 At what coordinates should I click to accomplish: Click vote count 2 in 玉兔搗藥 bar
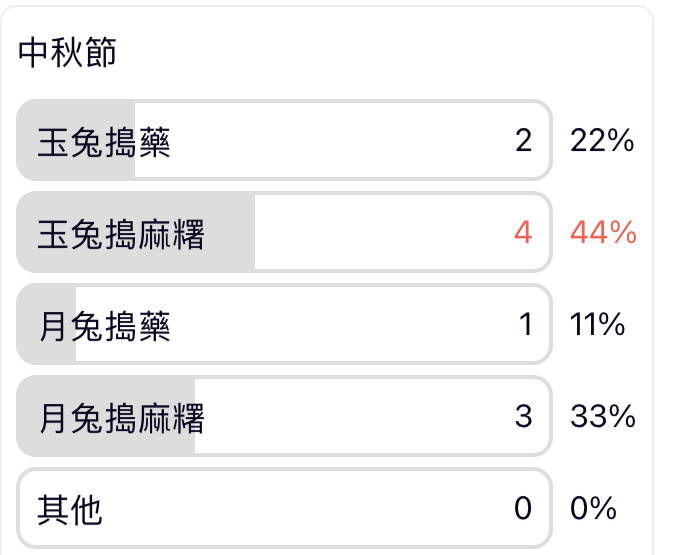coord(523,141)
